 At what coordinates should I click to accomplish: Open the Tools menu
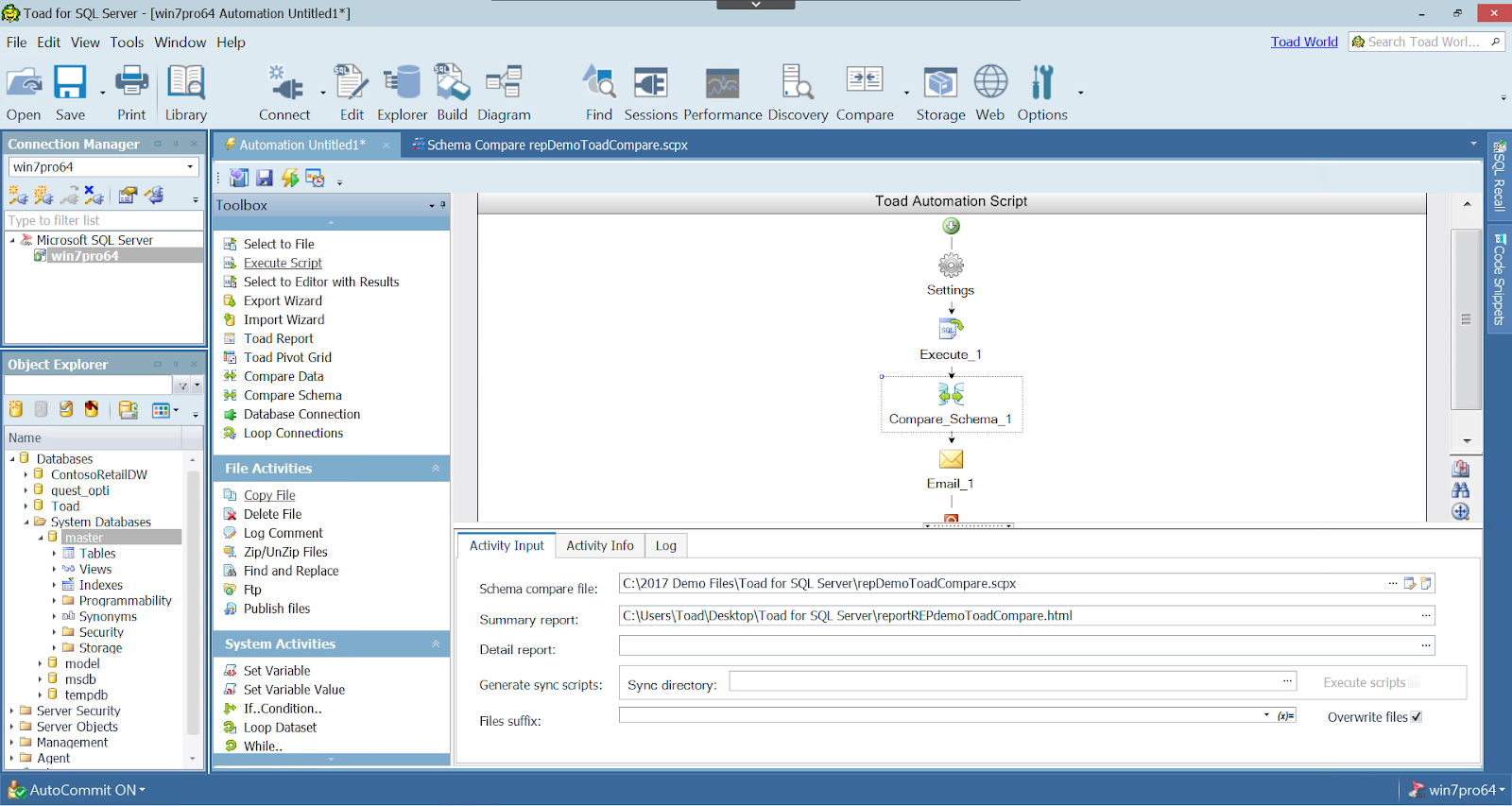[x=127, y=42]
